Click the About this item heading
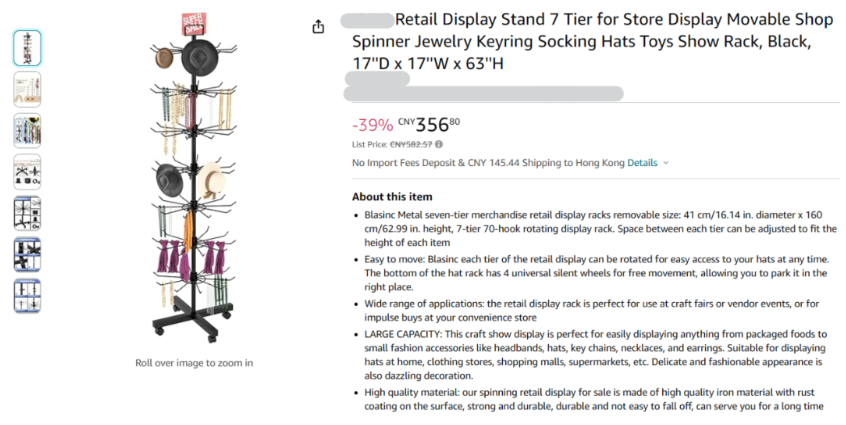846x425 pixels. [392, 196]
